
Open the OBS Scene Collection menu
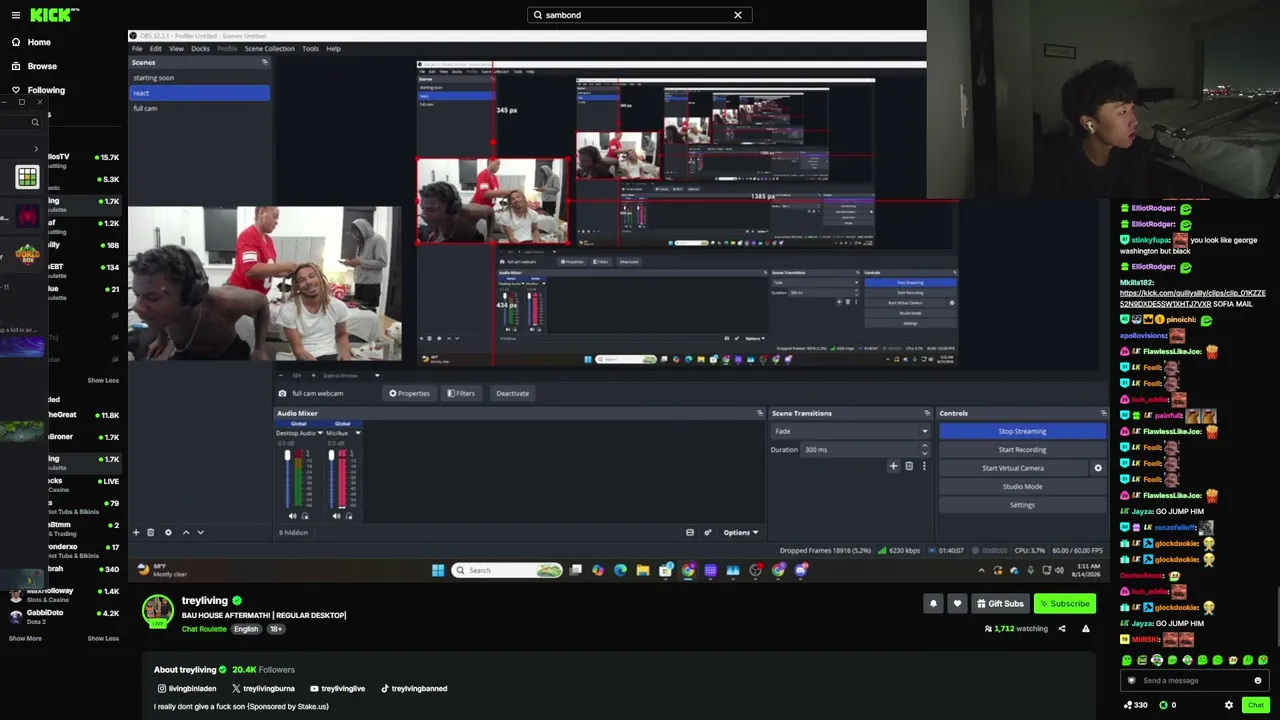point(270,49)
